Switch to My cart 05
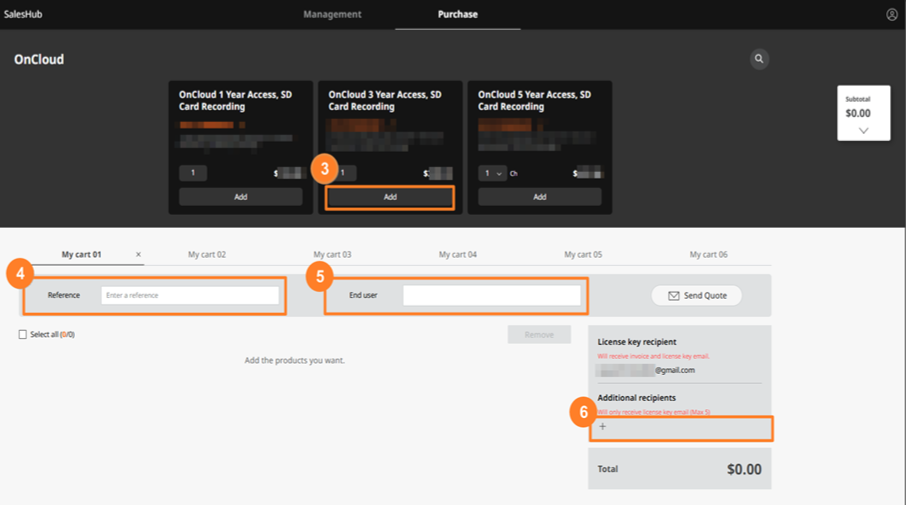Image resolution: width=906 pixels, height=505 pixels. [583, 254]
